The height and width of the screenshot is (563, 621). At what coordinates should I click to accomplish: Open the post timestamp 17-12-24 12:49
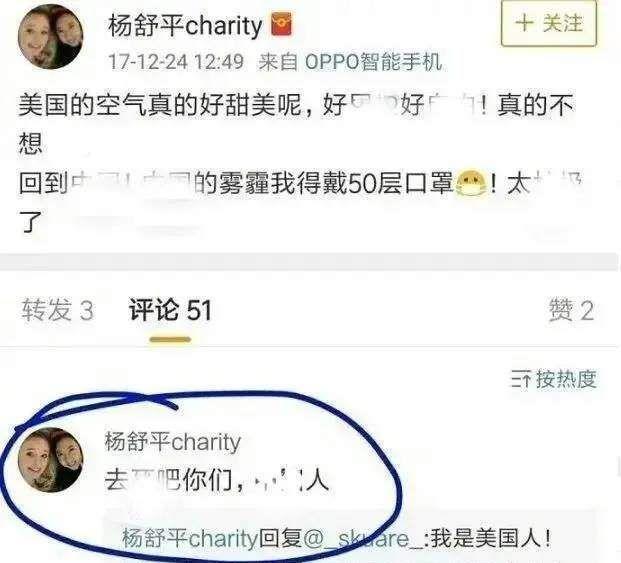point(176,62)
